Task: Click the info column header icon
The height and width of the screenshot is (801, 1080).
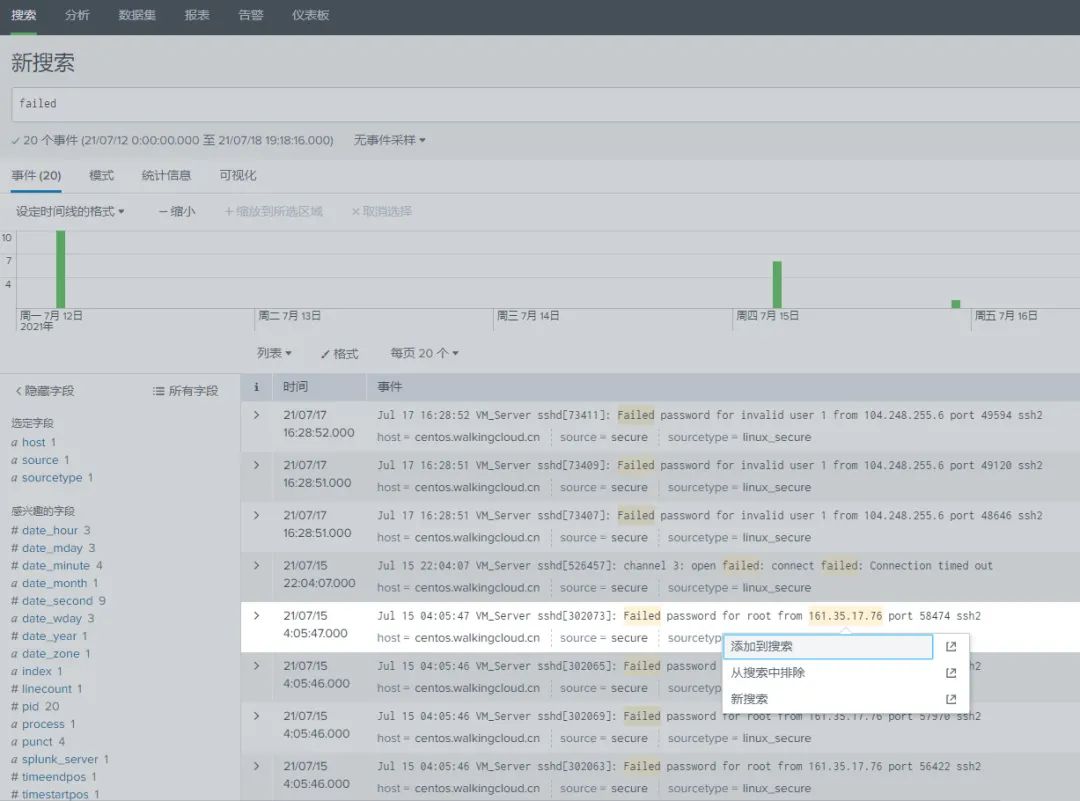Action: click(256, 387)
